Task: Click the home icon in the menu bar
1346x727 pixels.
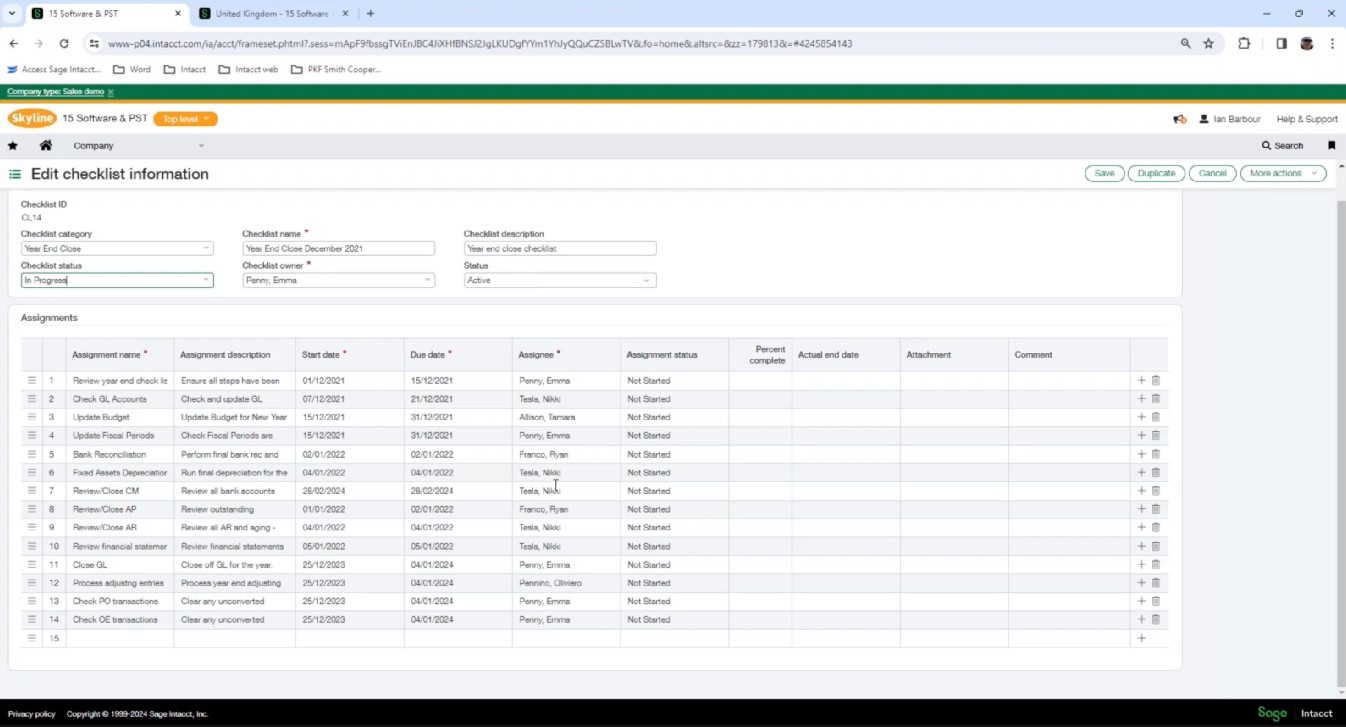Action: tap(45, 145)
